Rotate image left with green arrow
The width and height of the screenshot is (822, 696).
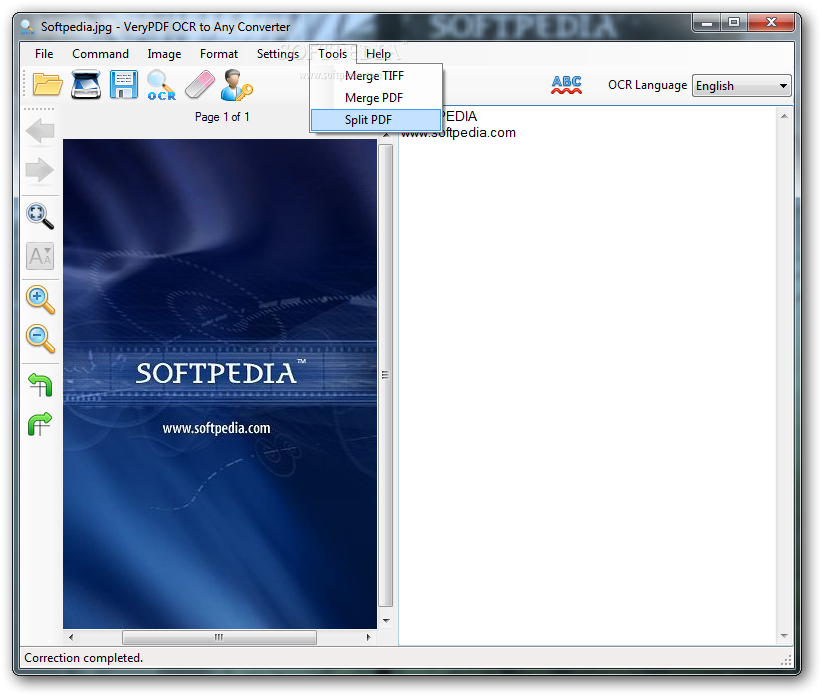pos(40,385)
